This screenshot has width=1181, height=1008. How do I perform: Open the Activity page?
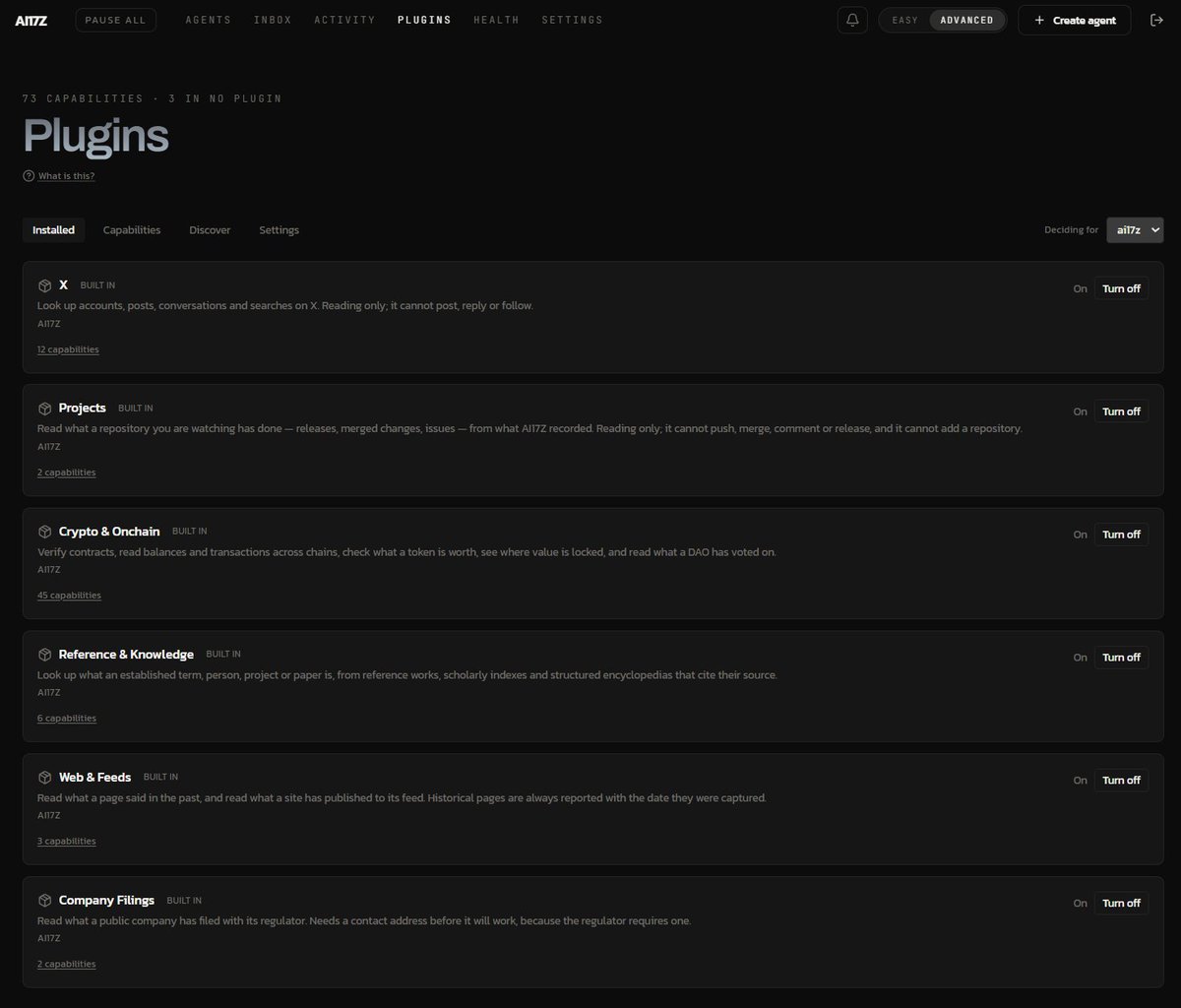pos(344,20)
